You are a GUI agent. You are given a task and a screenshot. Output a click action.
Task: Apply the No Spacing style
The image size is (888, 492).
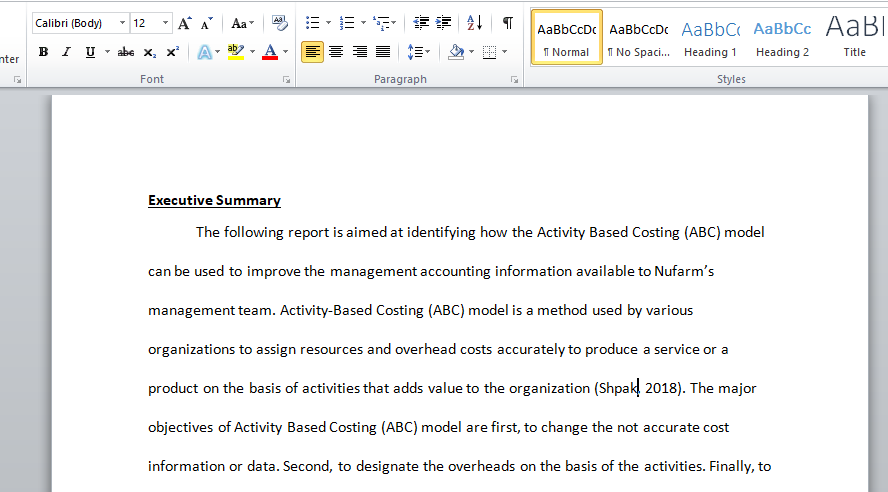coord(639,37)
